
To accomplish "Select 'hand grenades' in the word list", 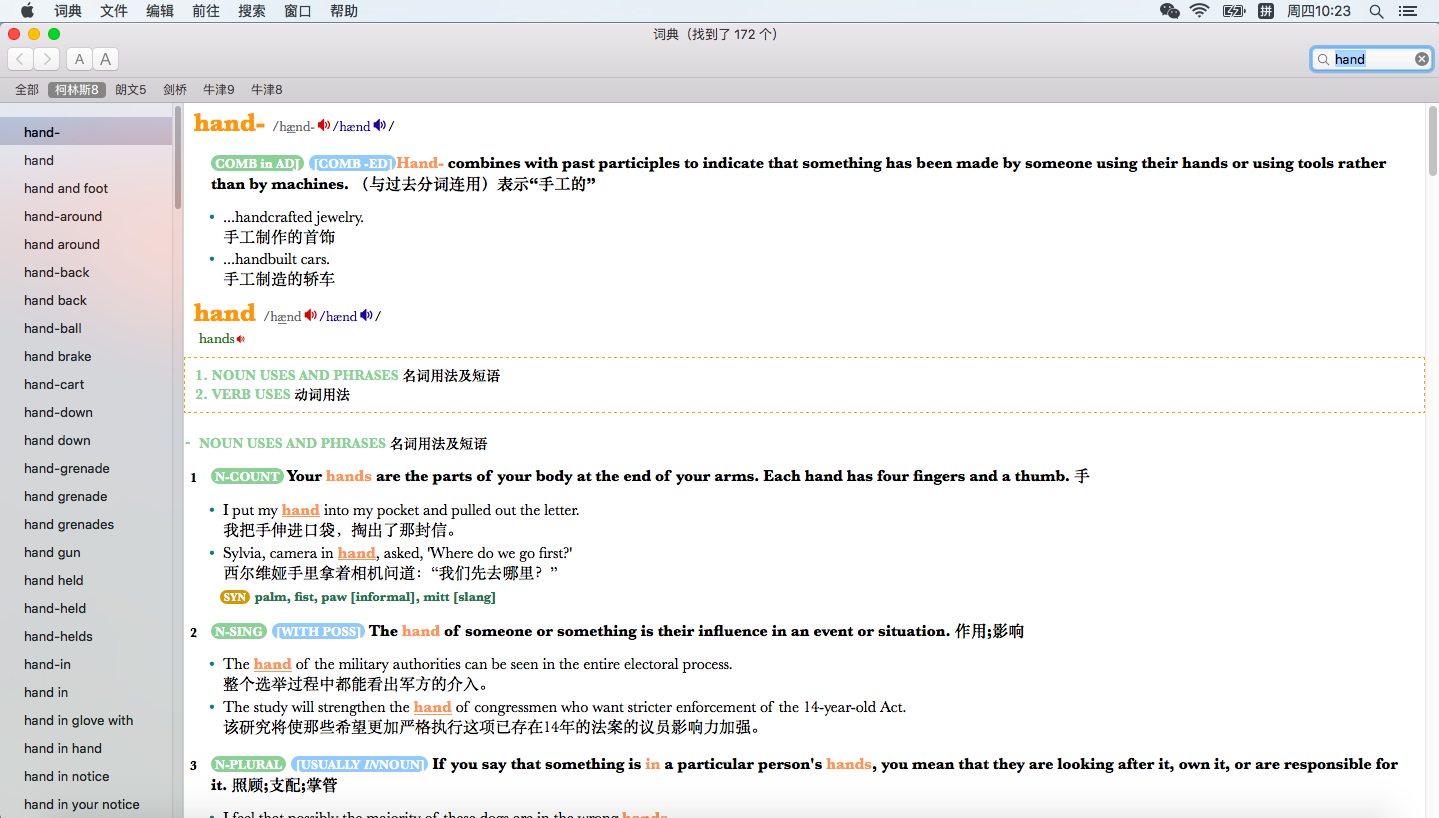I will point(69,524).
